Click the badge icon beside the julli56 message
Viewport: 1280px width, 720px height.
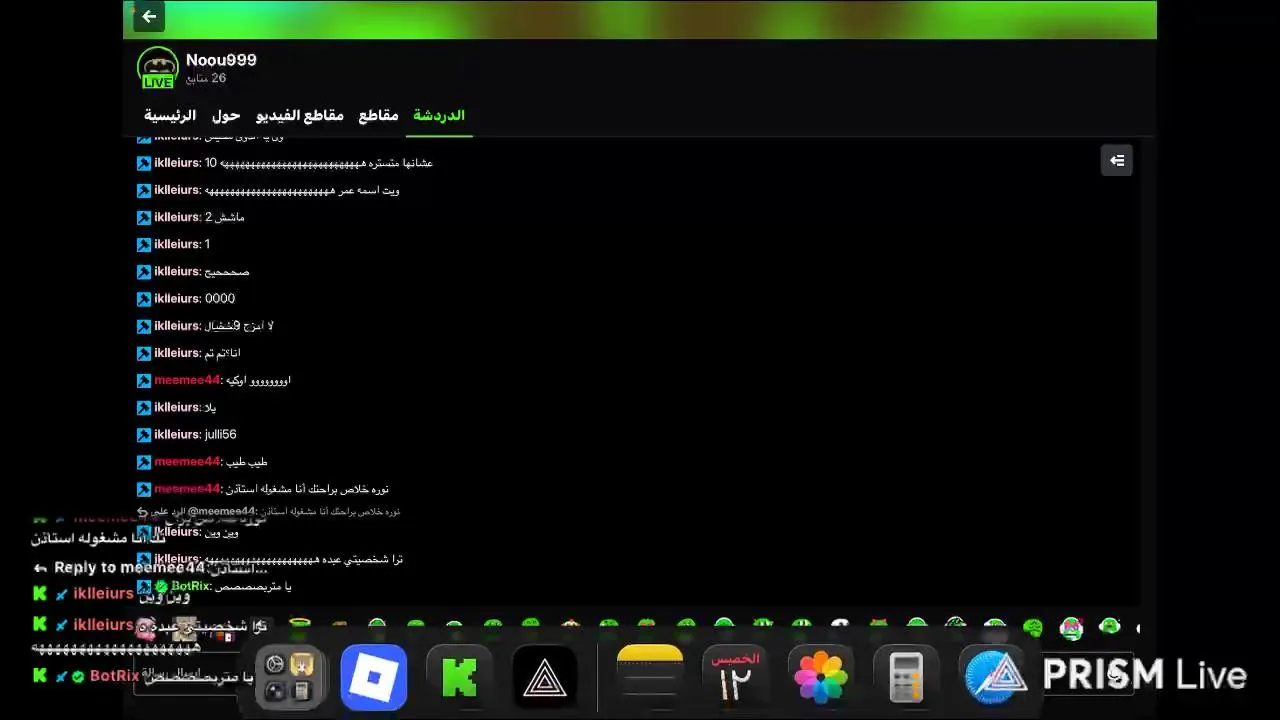(144, 435)
